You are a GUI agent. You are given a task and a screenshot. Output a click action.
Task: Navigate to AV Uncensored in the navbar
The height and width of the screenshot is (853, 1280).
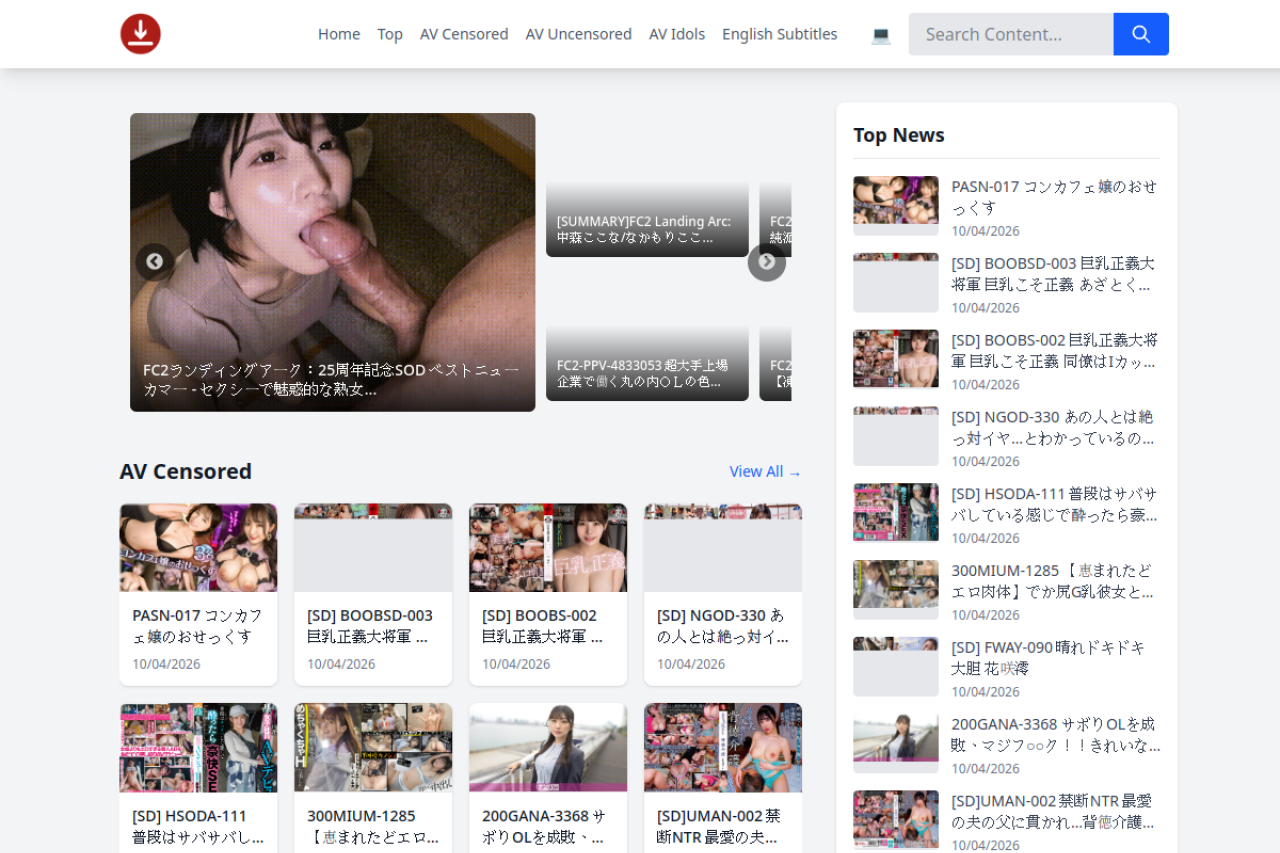[x=579, y=34]
